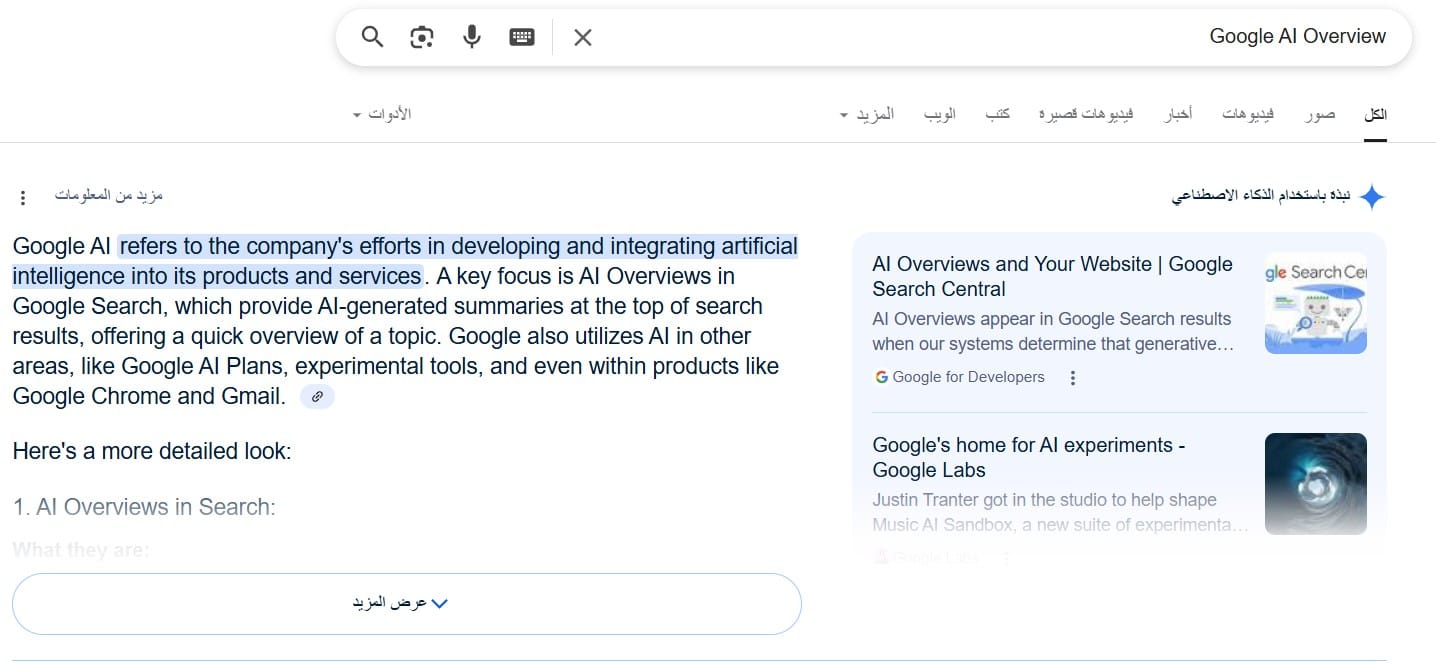Switch to the صور images tab
Screen dimensions: 1436x665
1319,115
